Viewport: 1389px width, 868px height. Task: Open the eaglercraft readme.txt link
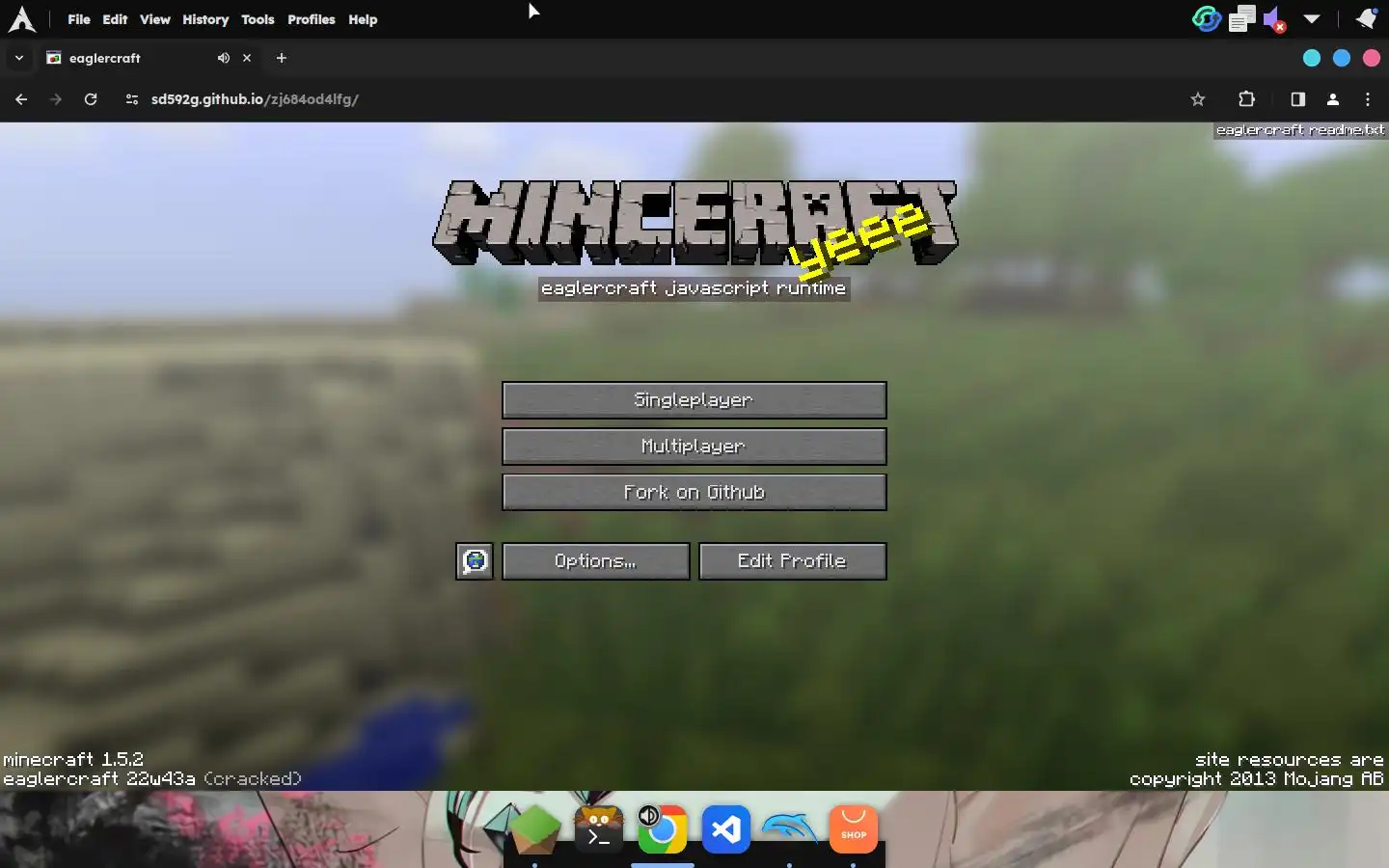[1299, 130]
